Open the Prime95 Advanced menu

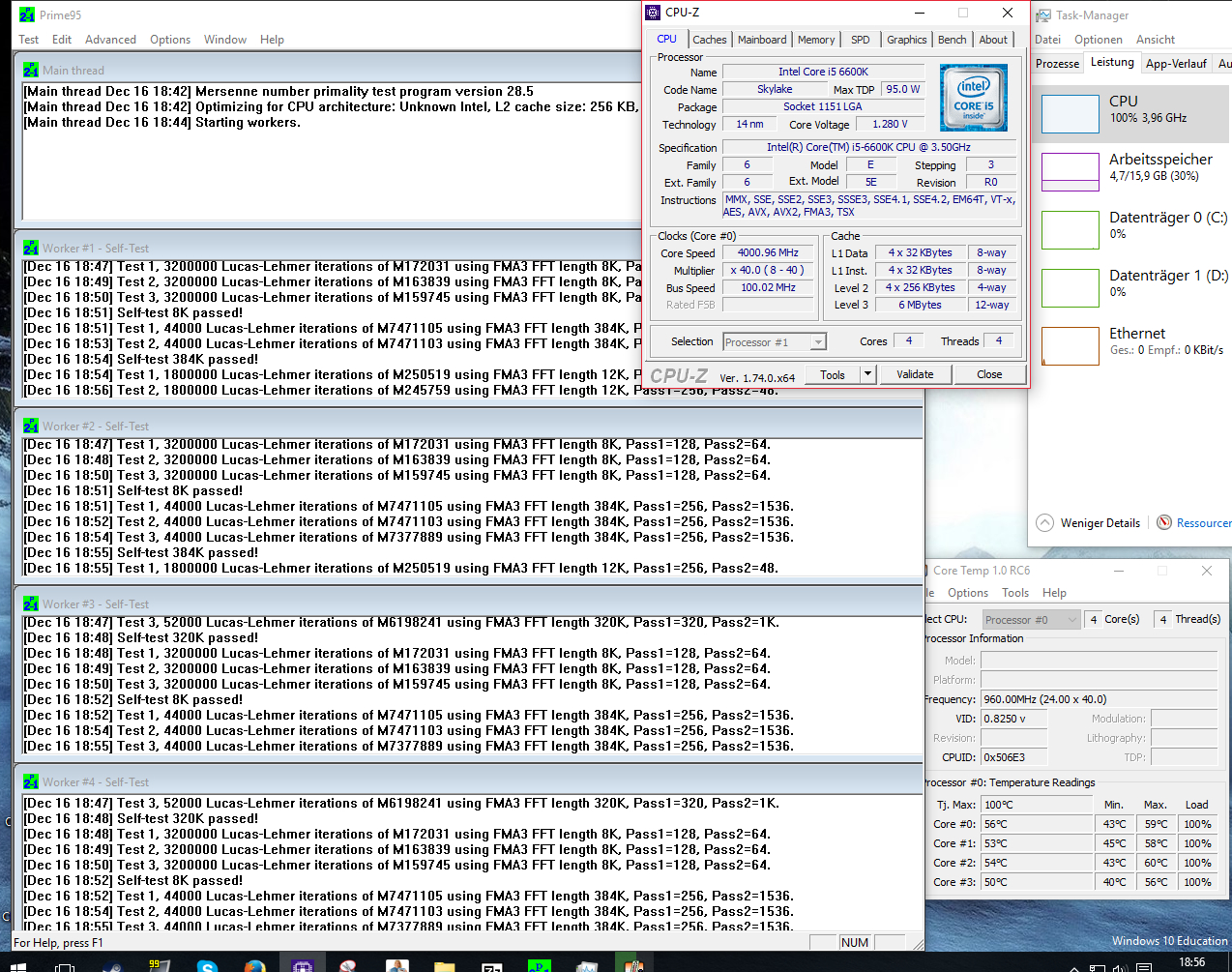(110, 40)
